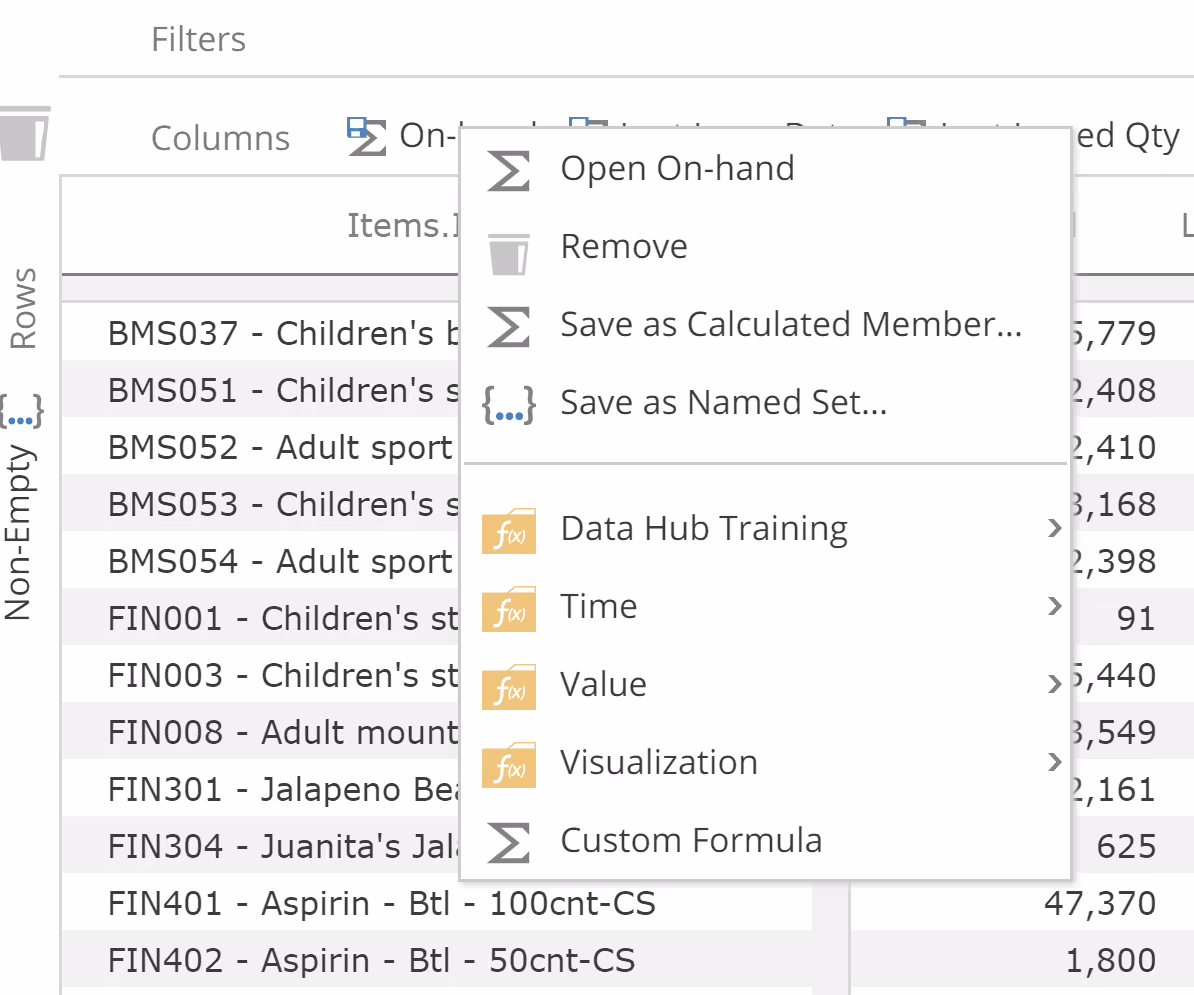1194x995 pixels.
Task: Click the Data Hub Training folder icon
Action: [x=508, y=529]
